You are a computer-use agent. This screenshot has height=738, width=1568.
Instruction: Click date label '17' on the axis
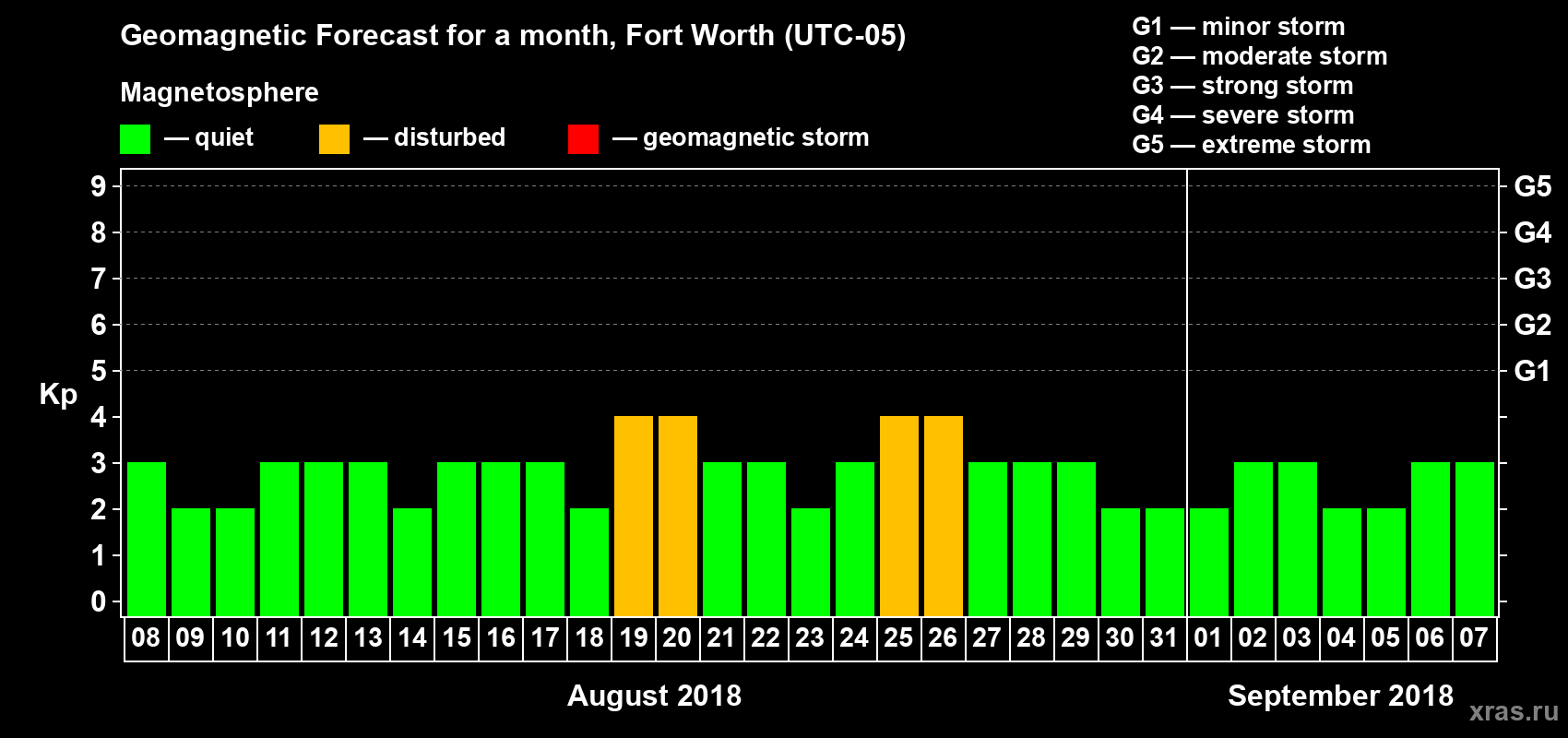[545, 638]
